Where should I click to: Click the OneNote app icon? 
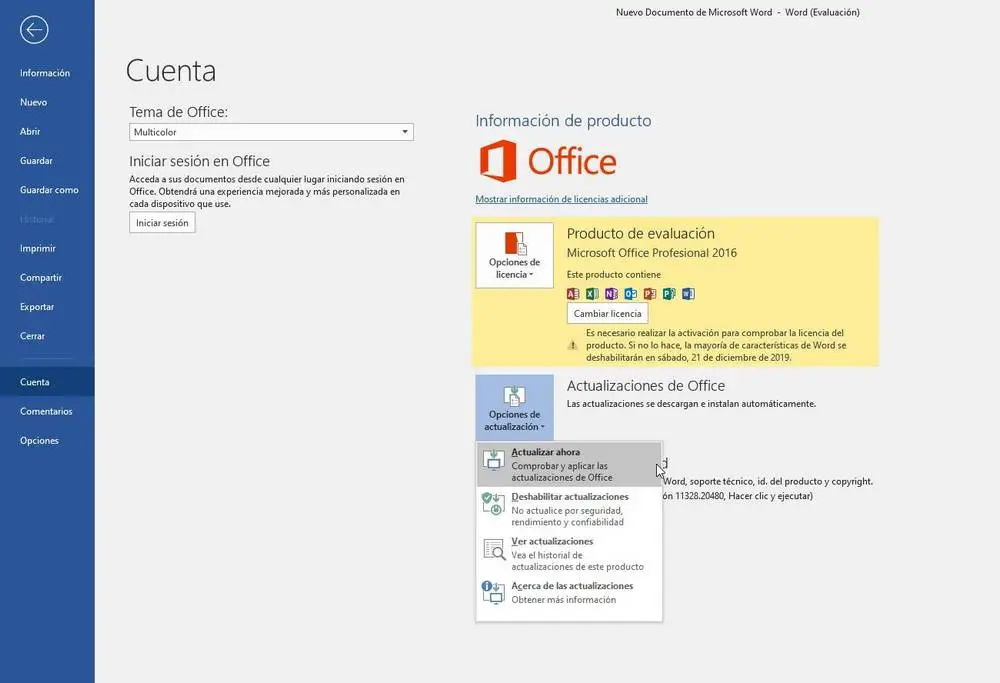(x=611, y=293)
